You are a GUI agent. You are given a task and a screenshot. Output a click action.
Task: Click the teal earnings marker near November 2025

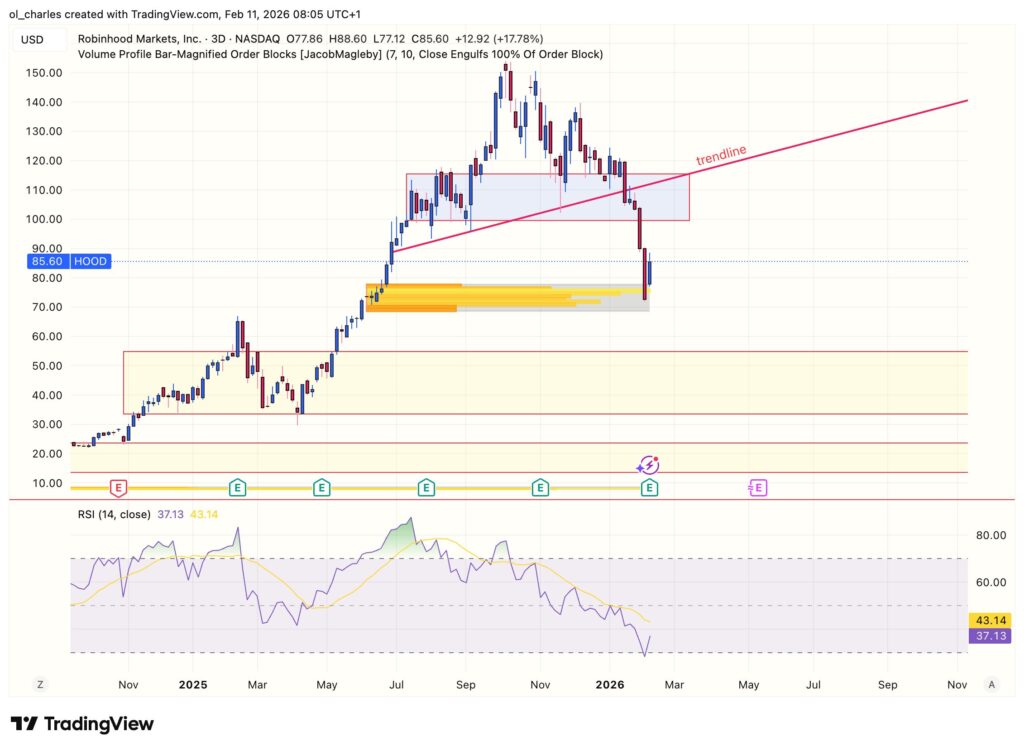tap(540, 488)
